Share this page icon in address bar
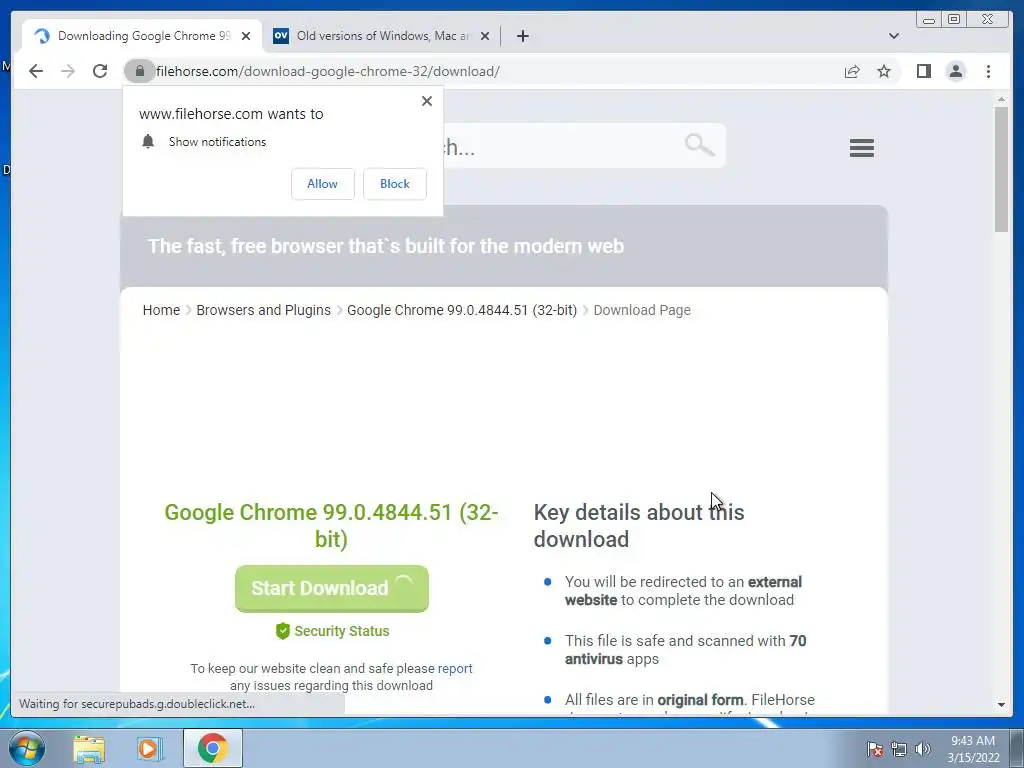 pos(852,71)
